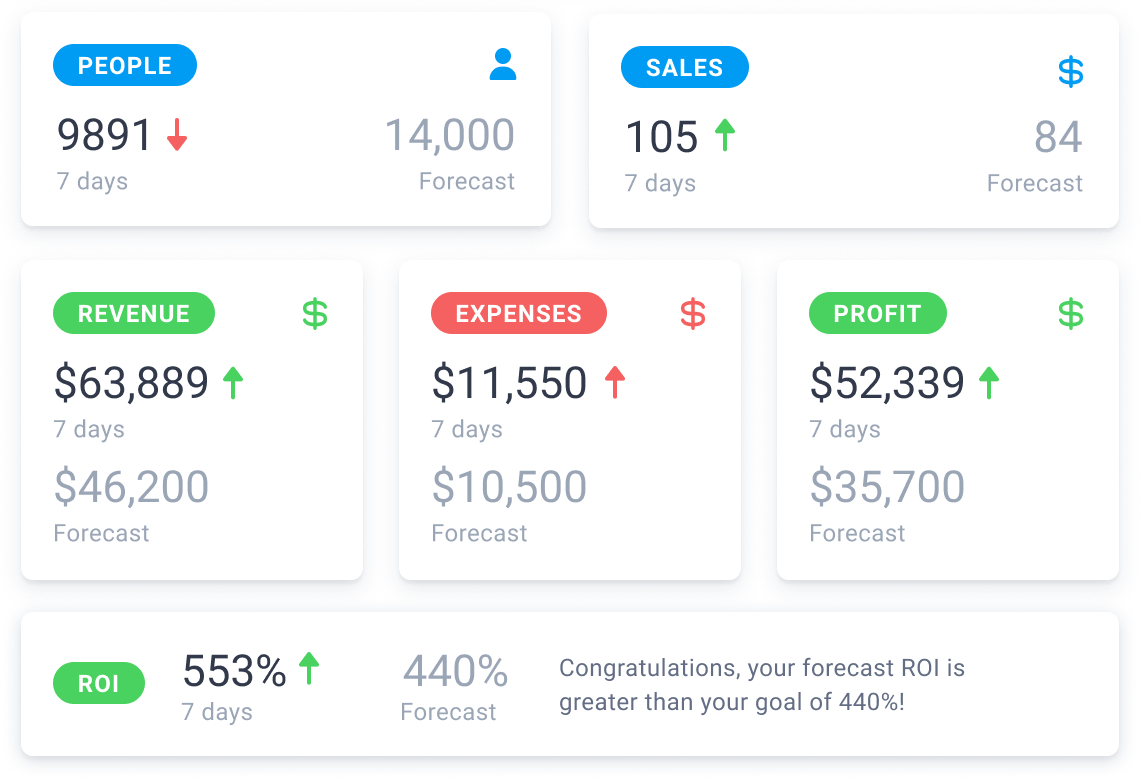Click the green up arrow beside $52,339
Screen dimensions: 1140x778
tap(989, 382)
